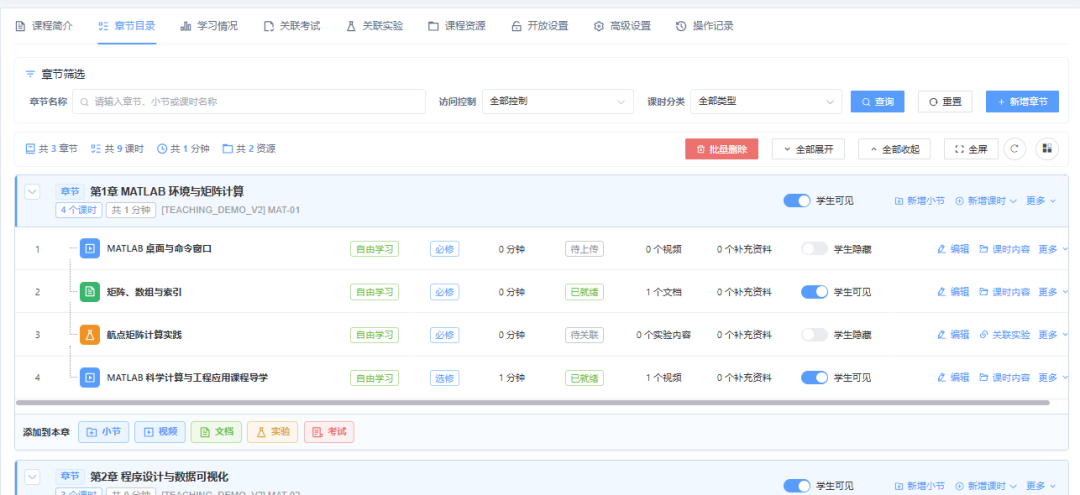The height and width of the screenshot is (495, 1080).
Task: Switch to the 操作记录 tab
Action: (705, 26)
